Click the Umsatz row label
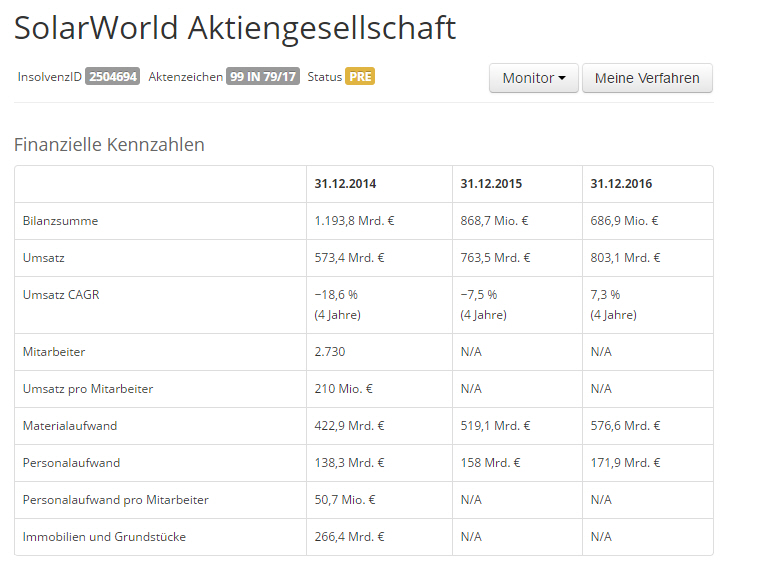The height and width of the screenshot is (565, 779). 44,258
